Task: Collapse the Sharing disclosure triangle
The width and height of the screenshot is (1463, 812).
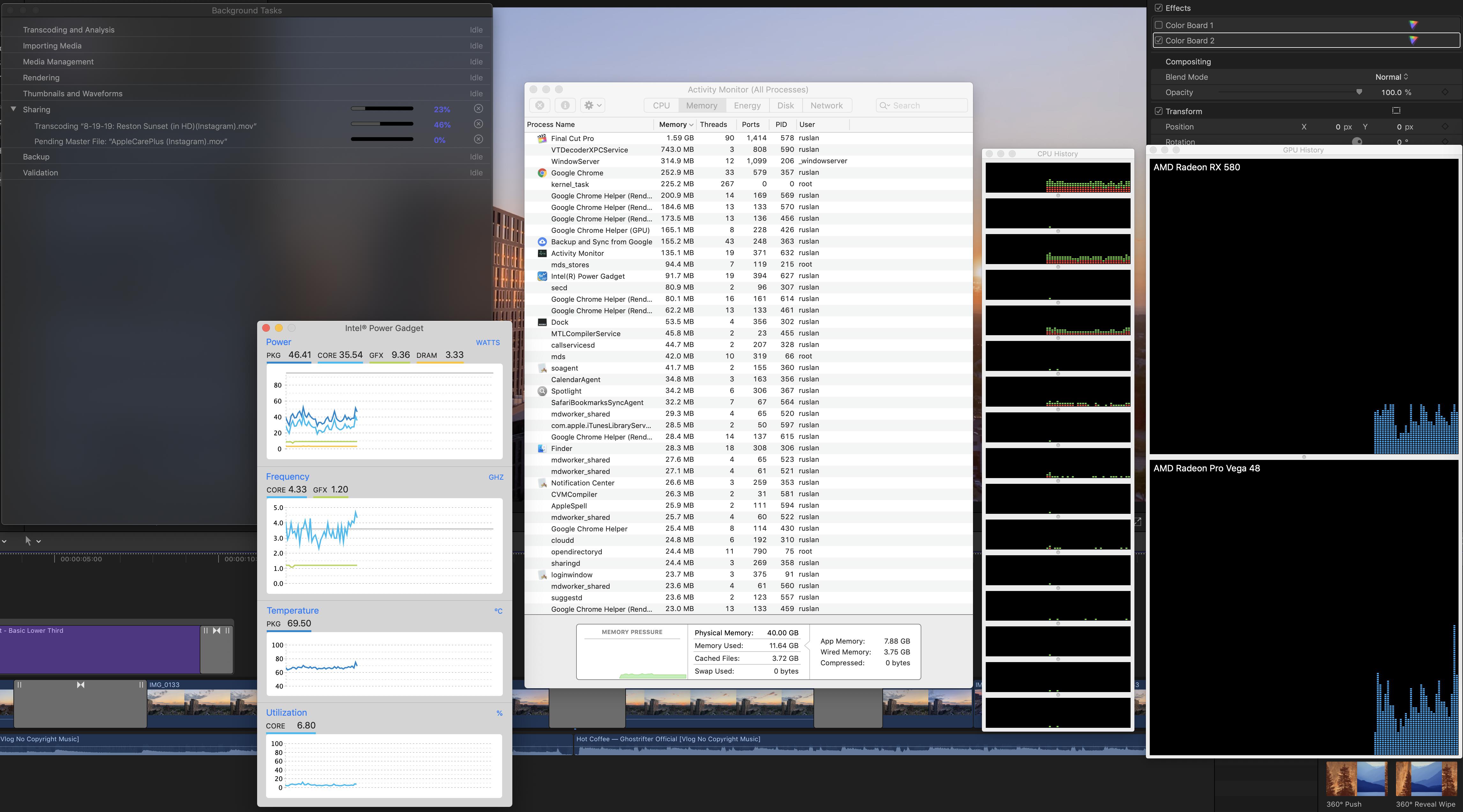Action: 13,109
